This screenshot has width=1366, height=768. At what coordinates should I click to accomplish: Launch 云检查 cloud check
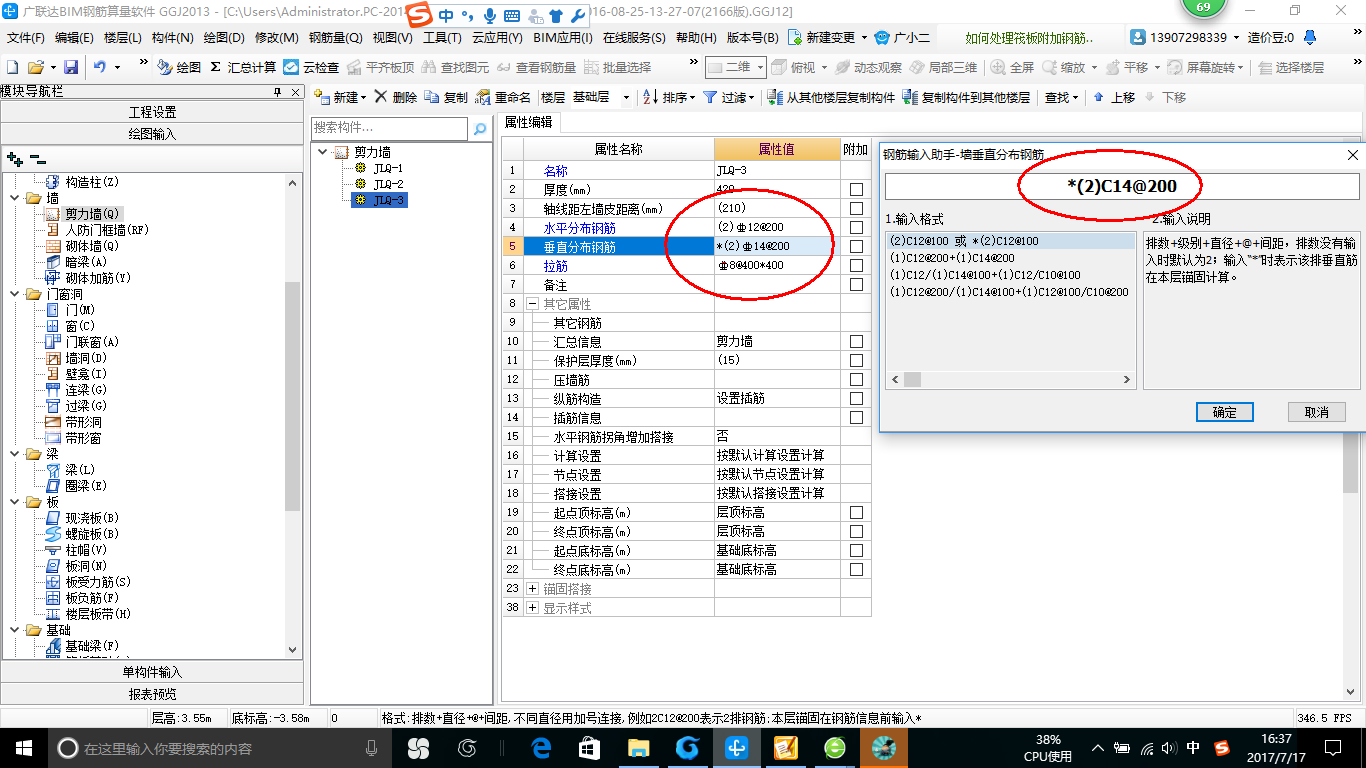coord(311,67)
